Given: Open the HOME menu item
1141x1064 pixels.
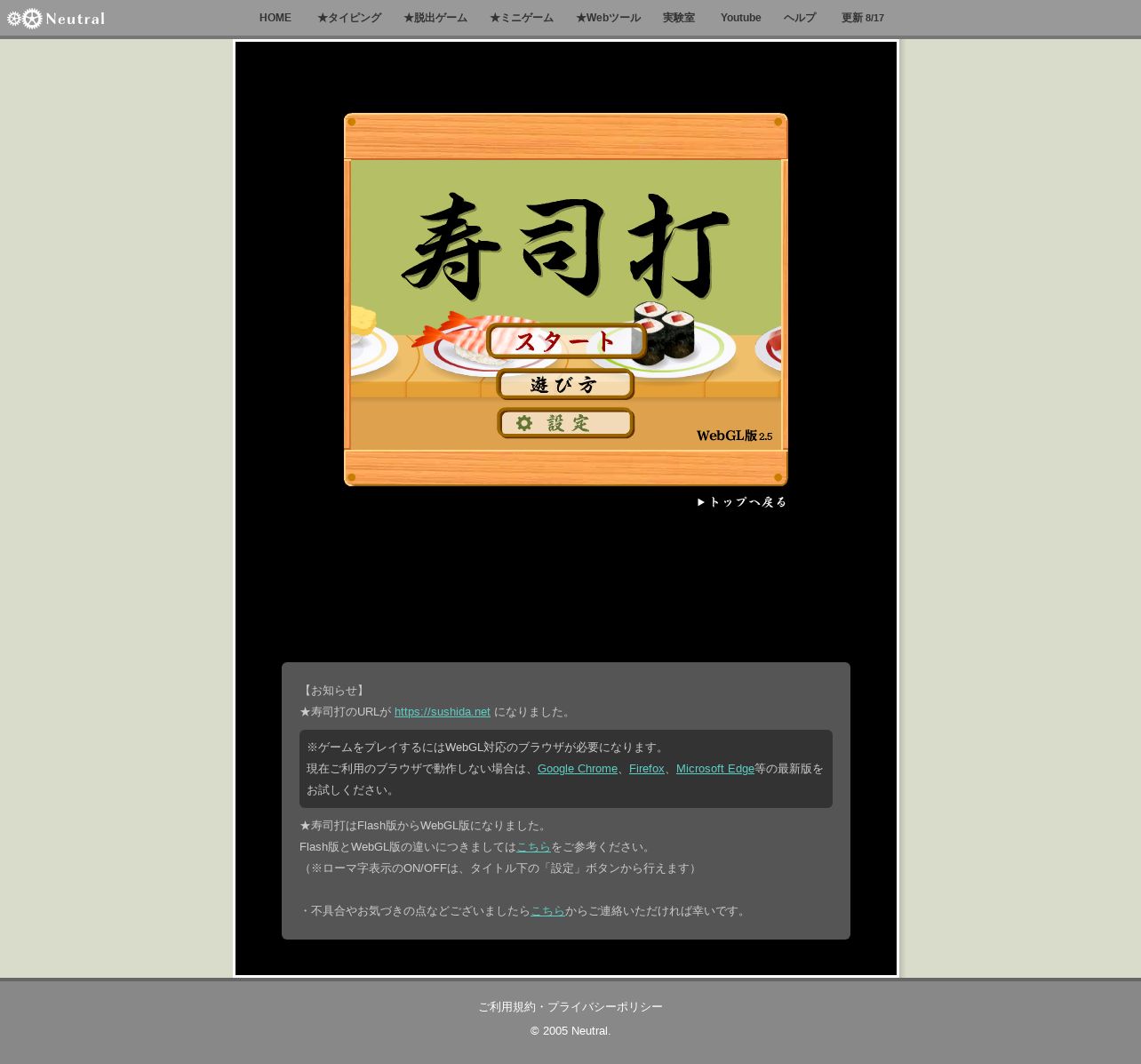Looking at the screenshot, I should (275, 18).
